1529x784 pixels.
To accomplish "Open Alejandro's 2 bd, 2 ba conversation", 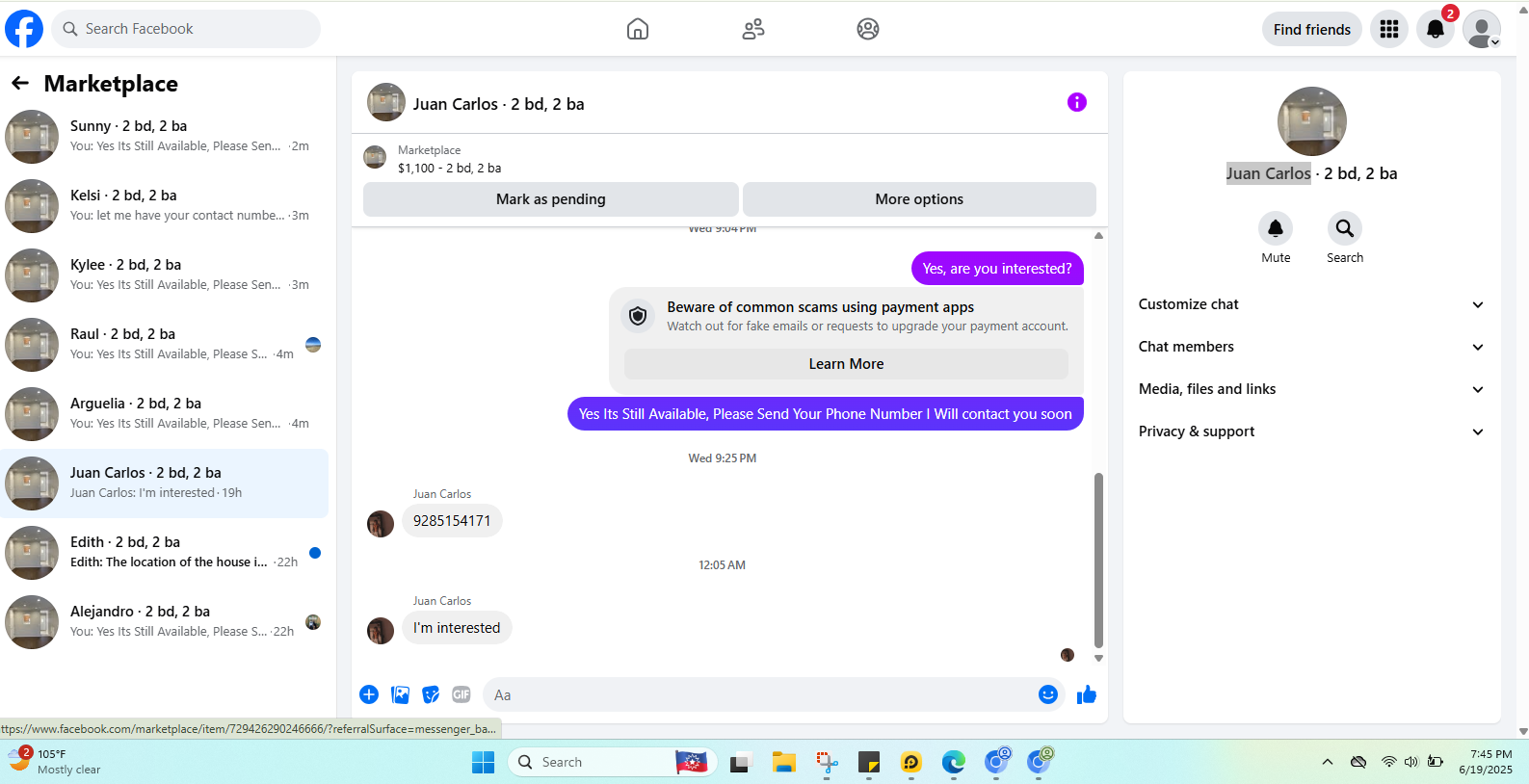I will pyautogui.click(x=165, y=622).
